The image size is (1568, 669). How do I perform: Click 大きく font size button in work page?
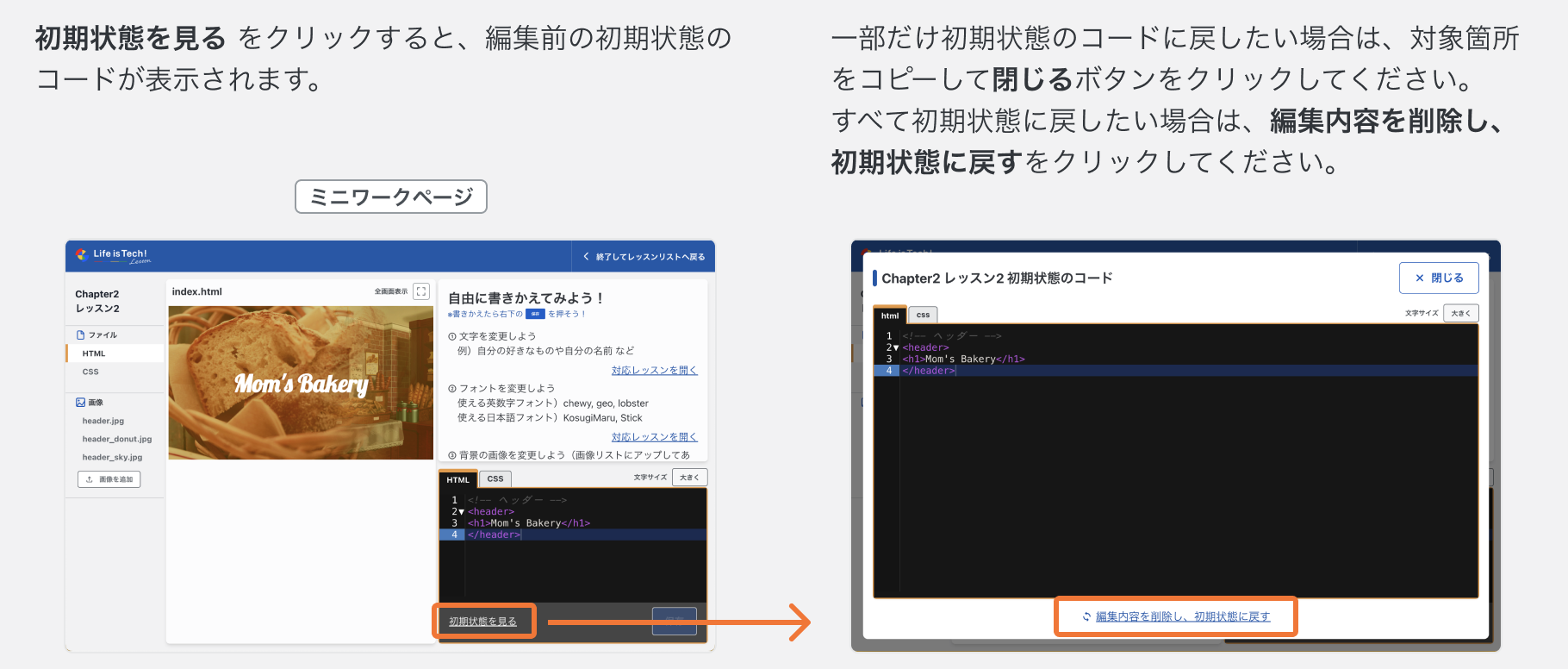tap(689, 477)
